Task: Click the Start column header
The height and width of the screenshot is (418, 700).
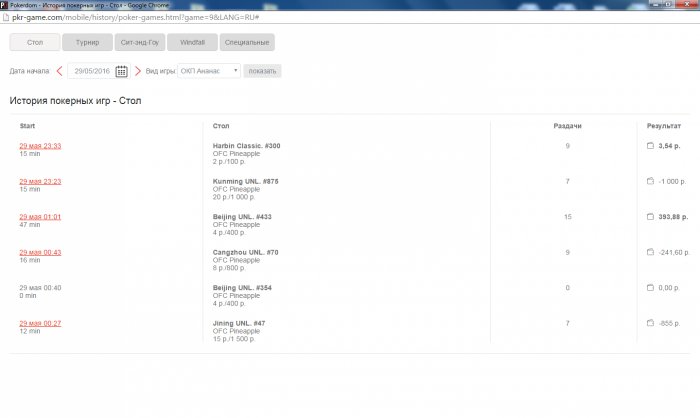Action: (x=27, y=126)
